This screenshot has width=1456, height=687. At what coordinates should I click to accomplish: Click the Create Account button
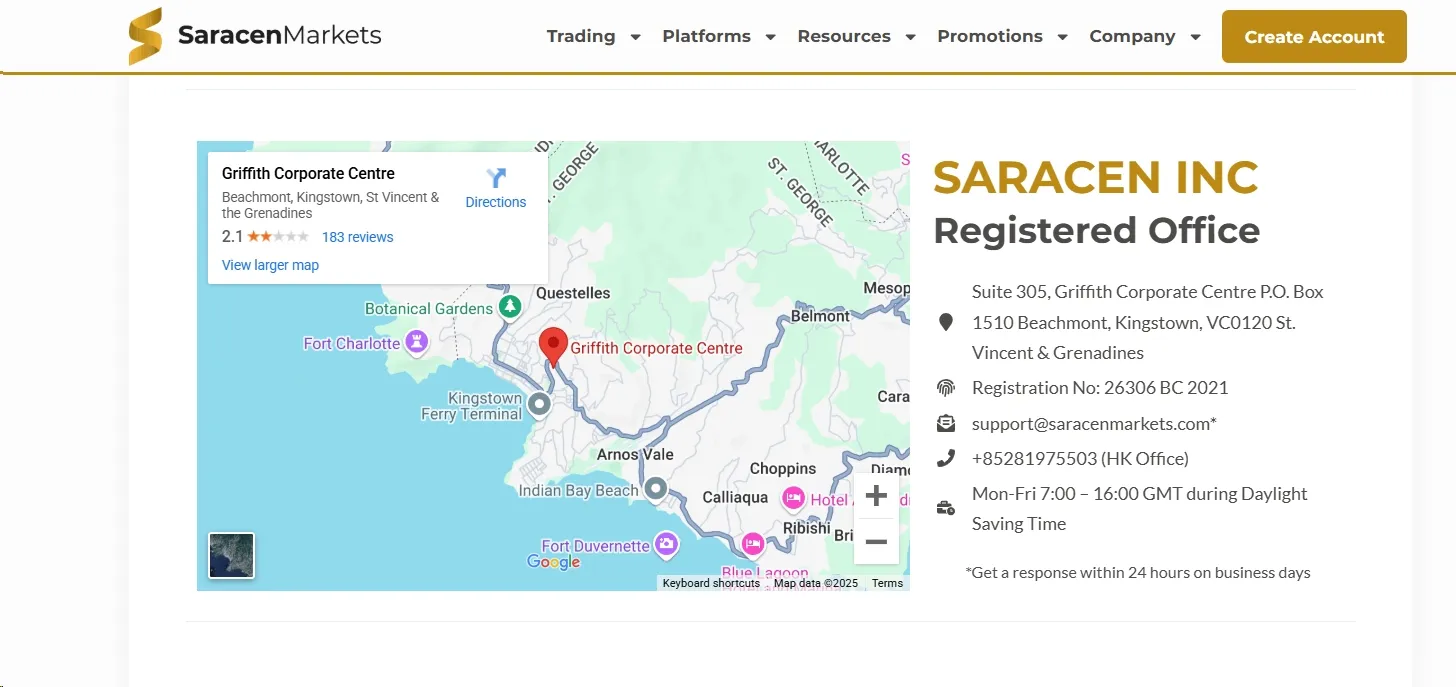coord(1314,37)
